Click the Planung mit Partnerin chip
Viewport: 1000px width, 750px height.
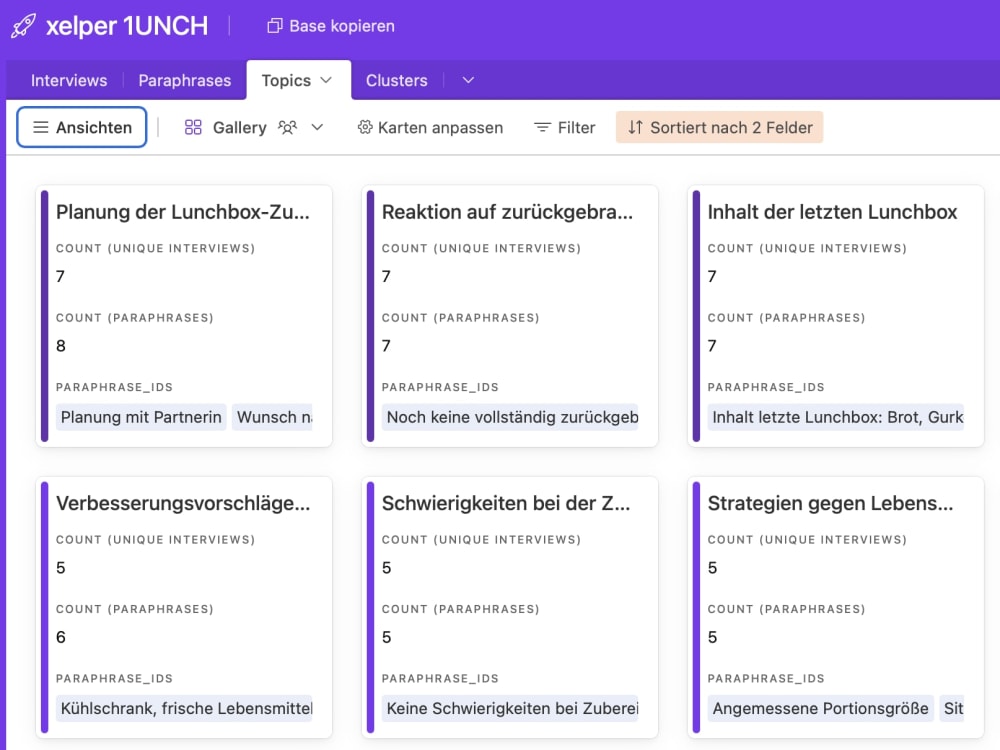(x=141, y=417)
